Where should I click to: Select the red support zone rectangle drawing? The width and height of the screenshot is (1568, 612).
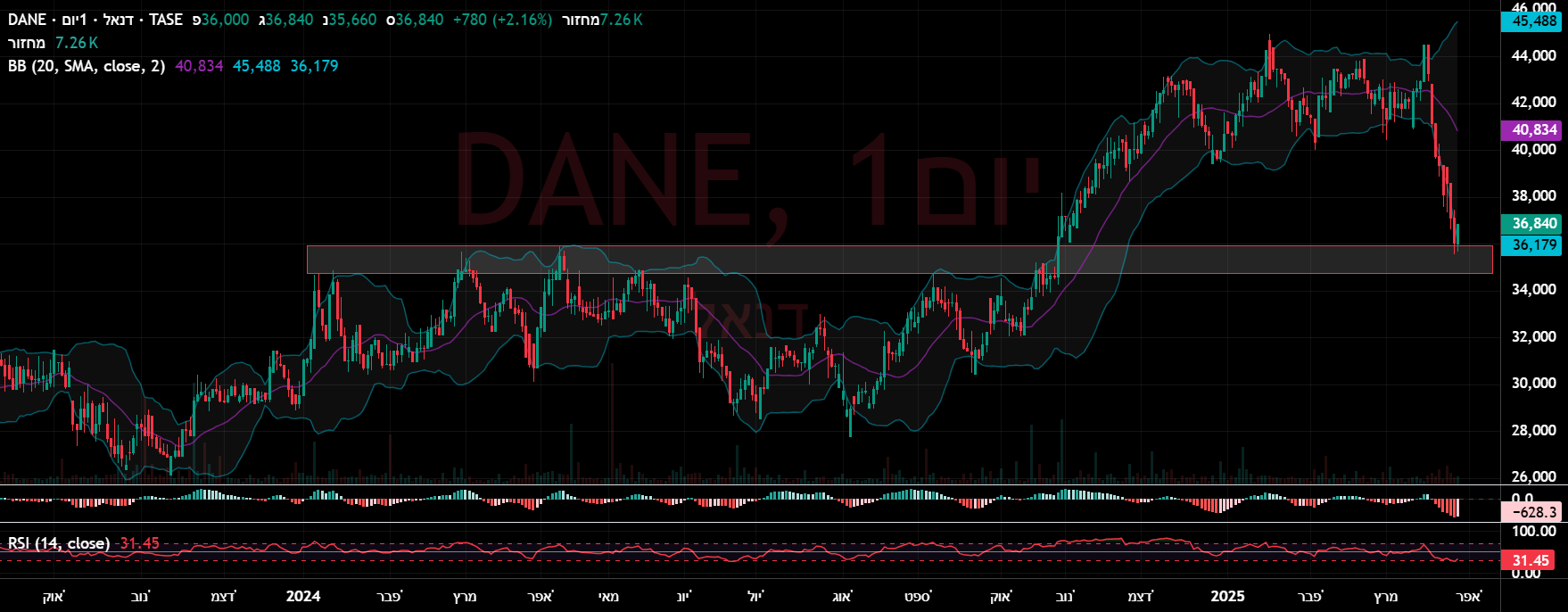pyautogui.click(x=899, y=260)
